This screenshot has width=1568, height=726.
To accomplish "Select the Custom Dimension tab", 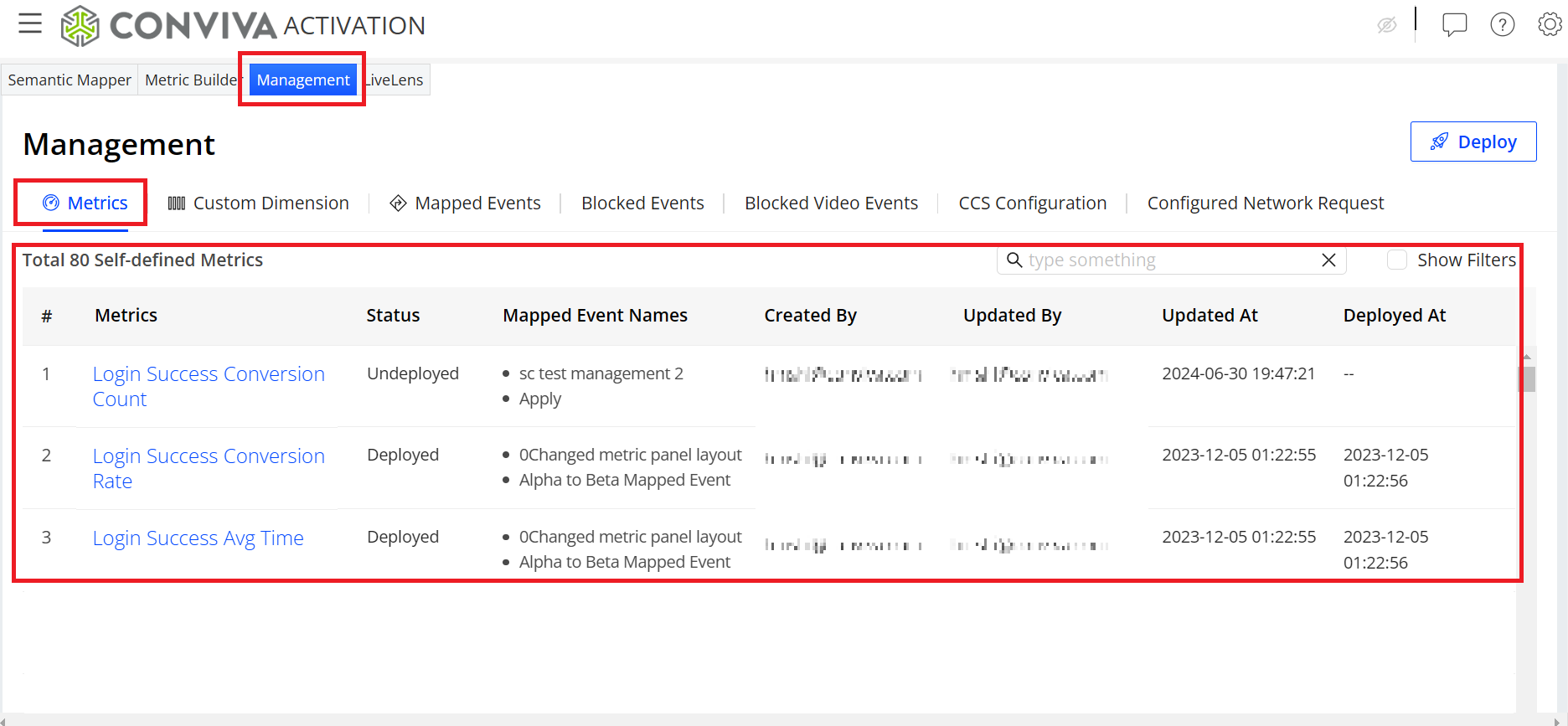I will 259,203.
